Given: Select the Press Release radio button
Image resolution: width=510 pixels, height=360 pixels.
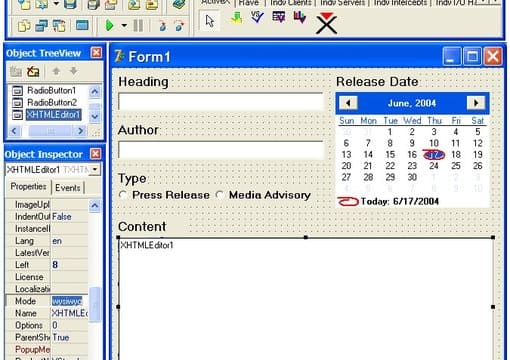Looking at the screenshot, I should point(123,195).
